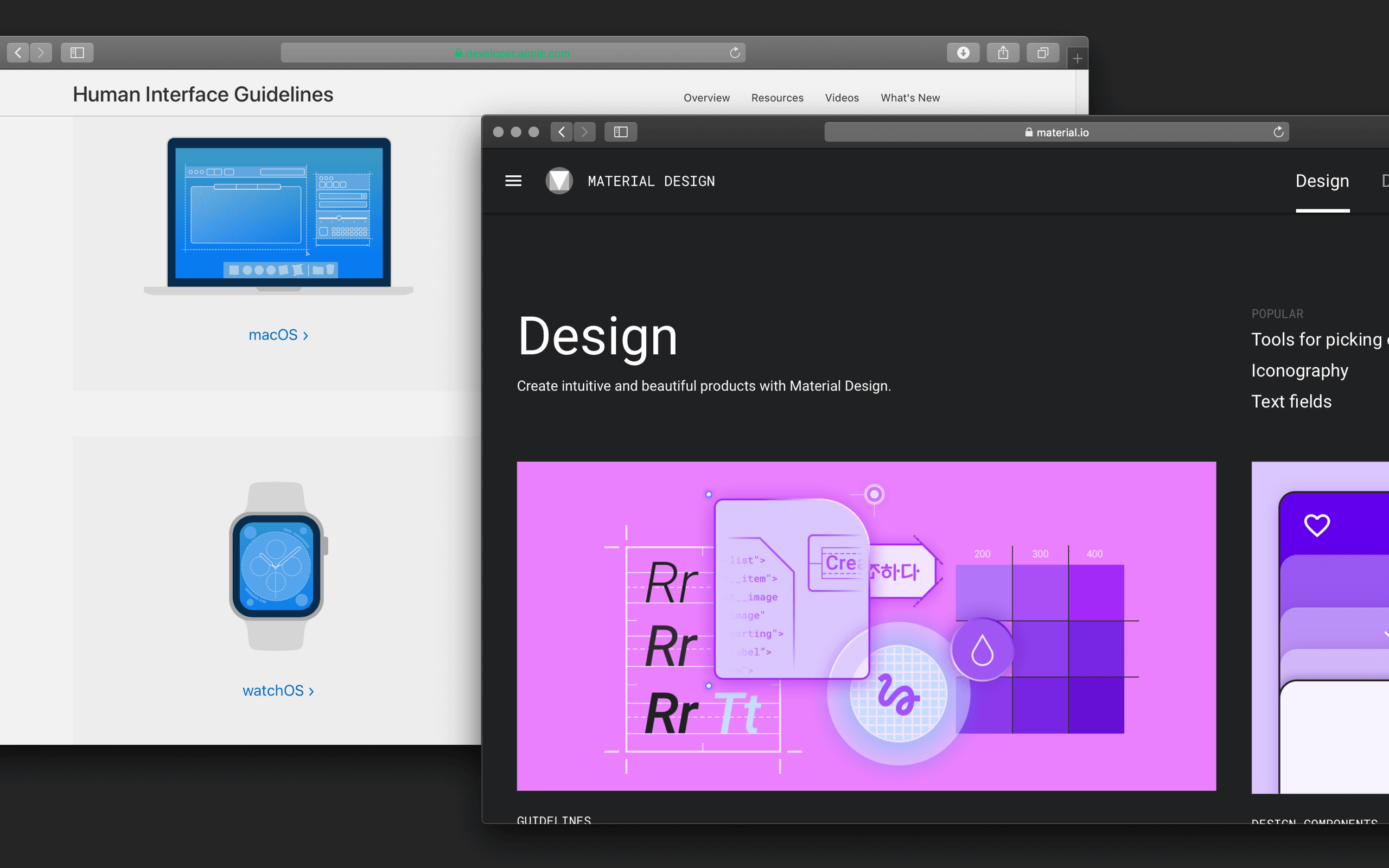
Task: Reload the material.io page
Action: (1278, 132)
